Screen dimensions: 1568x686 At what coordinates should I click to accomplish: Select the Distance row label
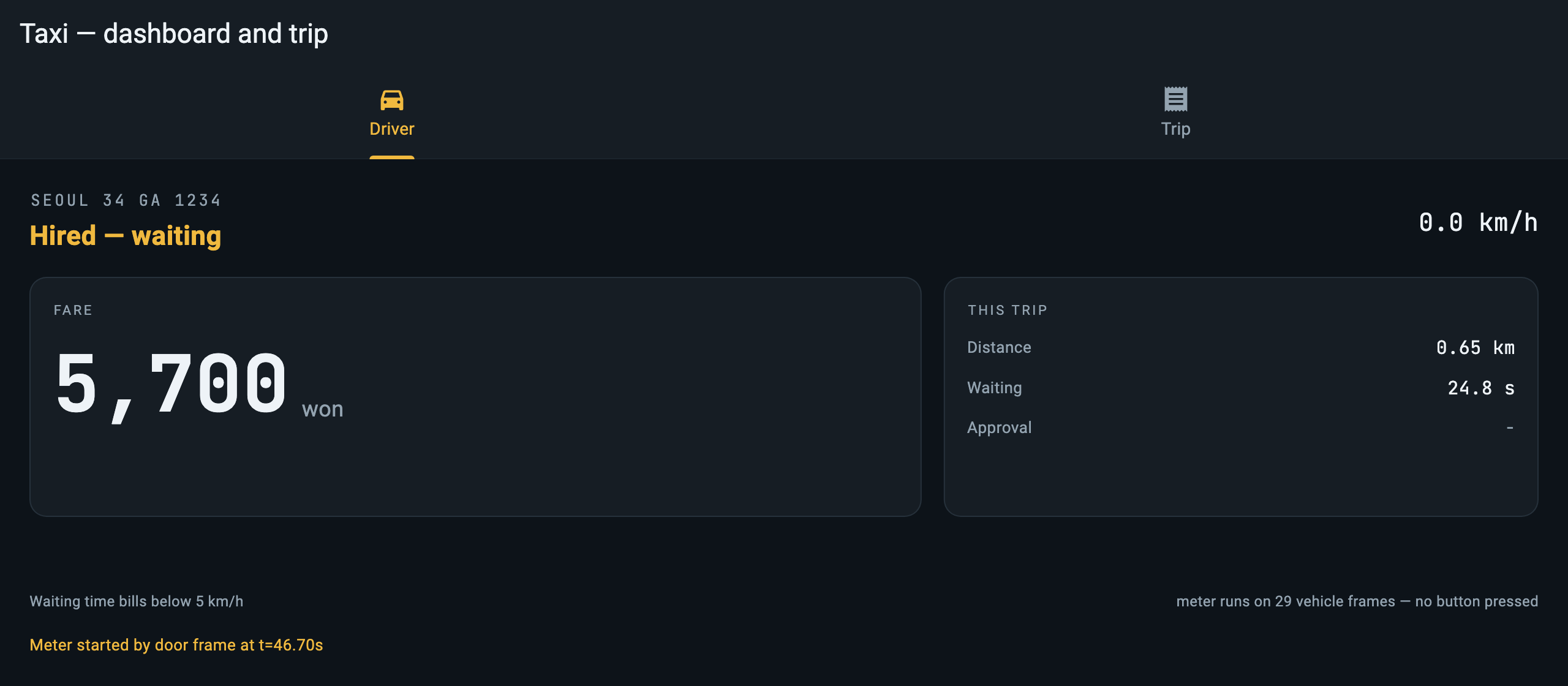999,347
